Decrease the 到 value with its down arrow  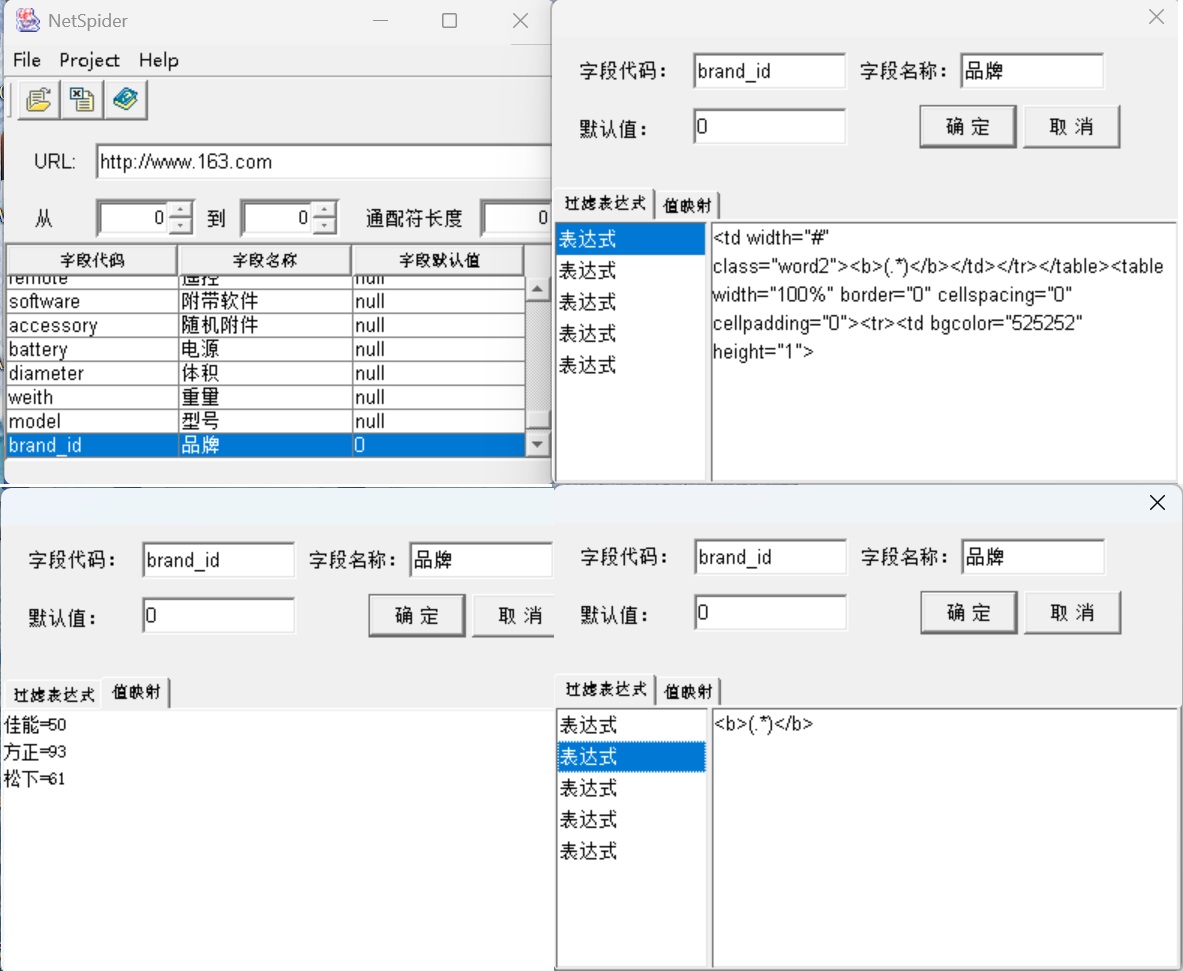pyautogui.click(x=324, y=226)
